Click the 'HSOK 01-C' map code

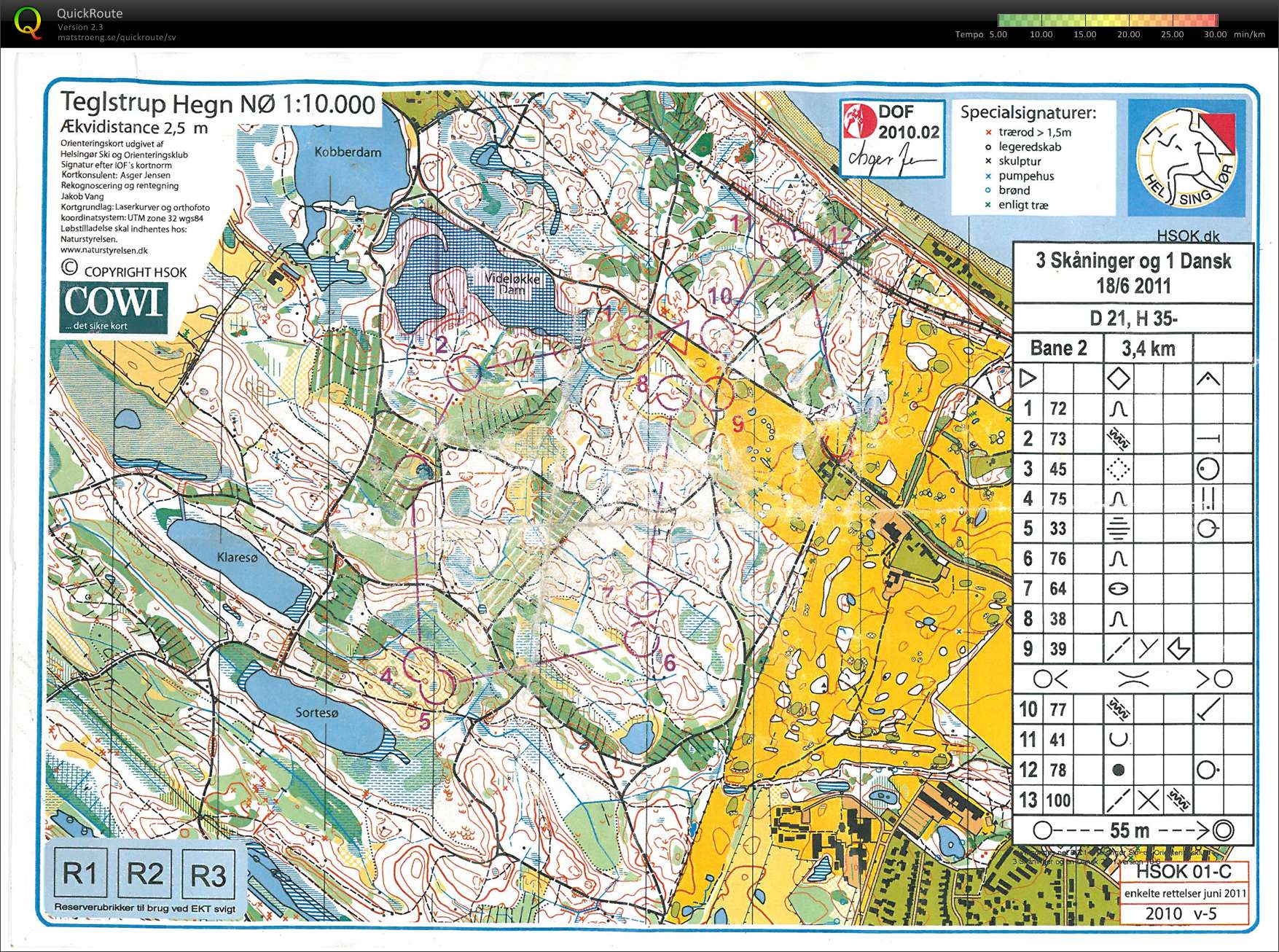tap(1184, 871)
